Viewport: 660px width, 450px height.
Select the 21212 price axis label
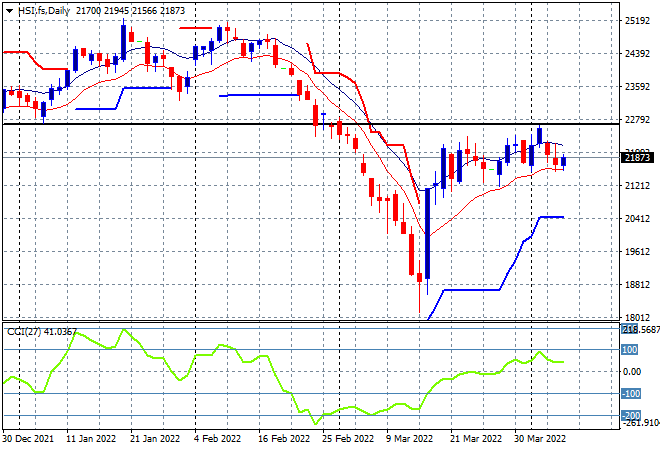pyautogui.click(x=637, y=186)
